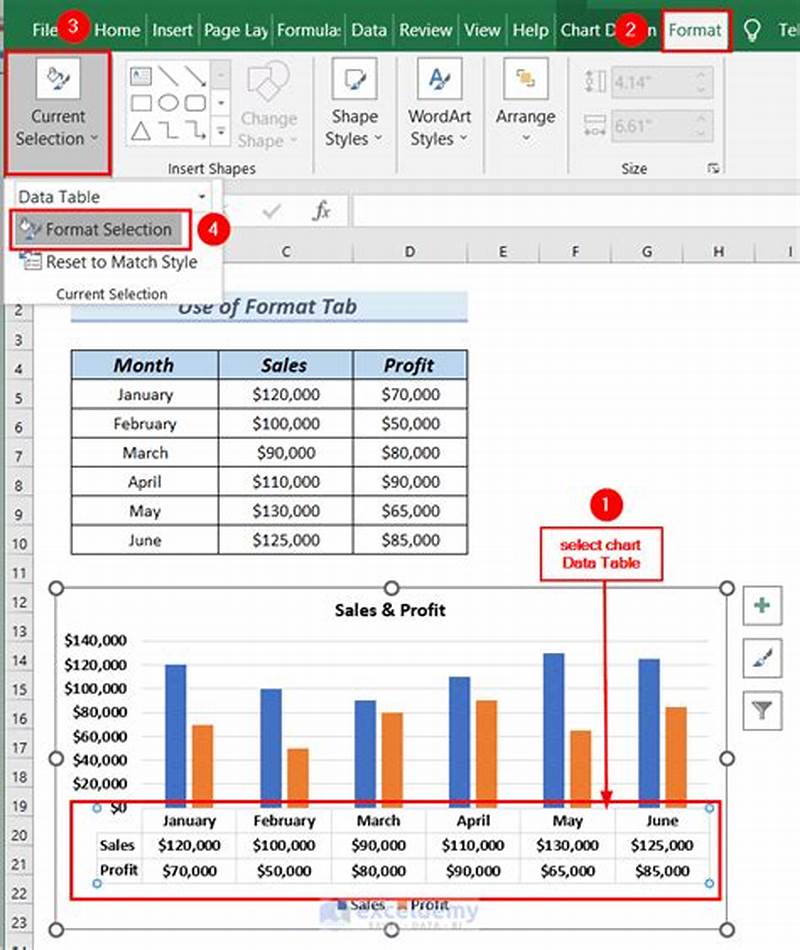The image size is (800, 950).
Task: Switch to the Format ribbon tab
Action: (696, 31)
